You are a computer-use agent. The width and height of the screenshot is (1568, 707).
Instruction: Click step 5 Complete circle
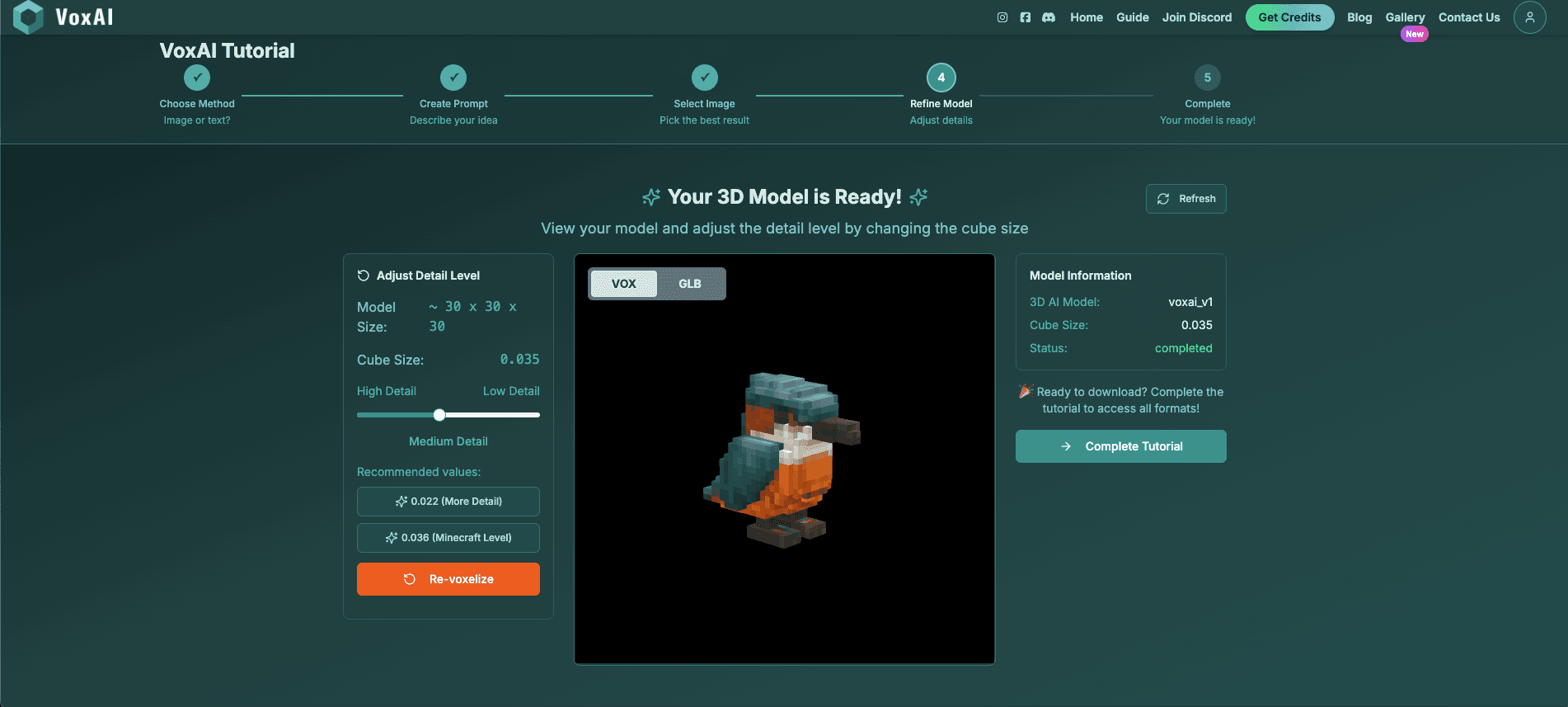coord(1208,78)
